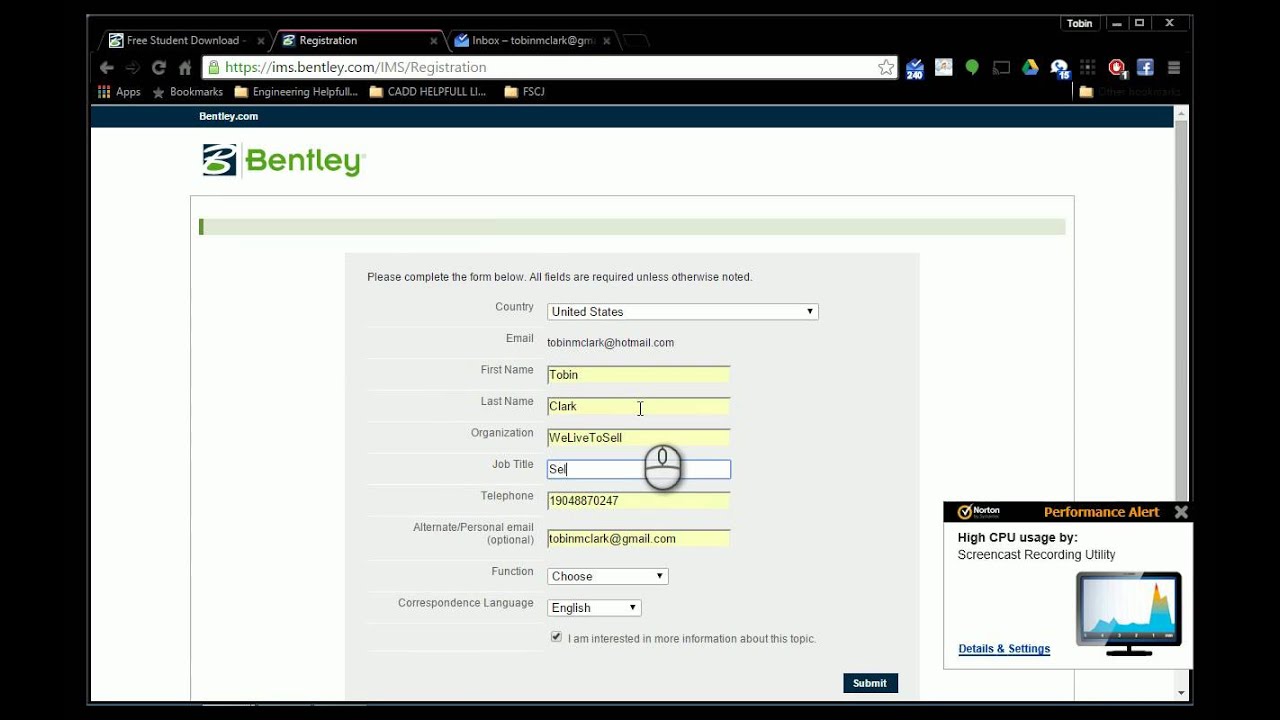Open the Engineering Helpfull bookmarks folder
The width and height of the screenshot is (1280, 720).
tap(295, 91)
